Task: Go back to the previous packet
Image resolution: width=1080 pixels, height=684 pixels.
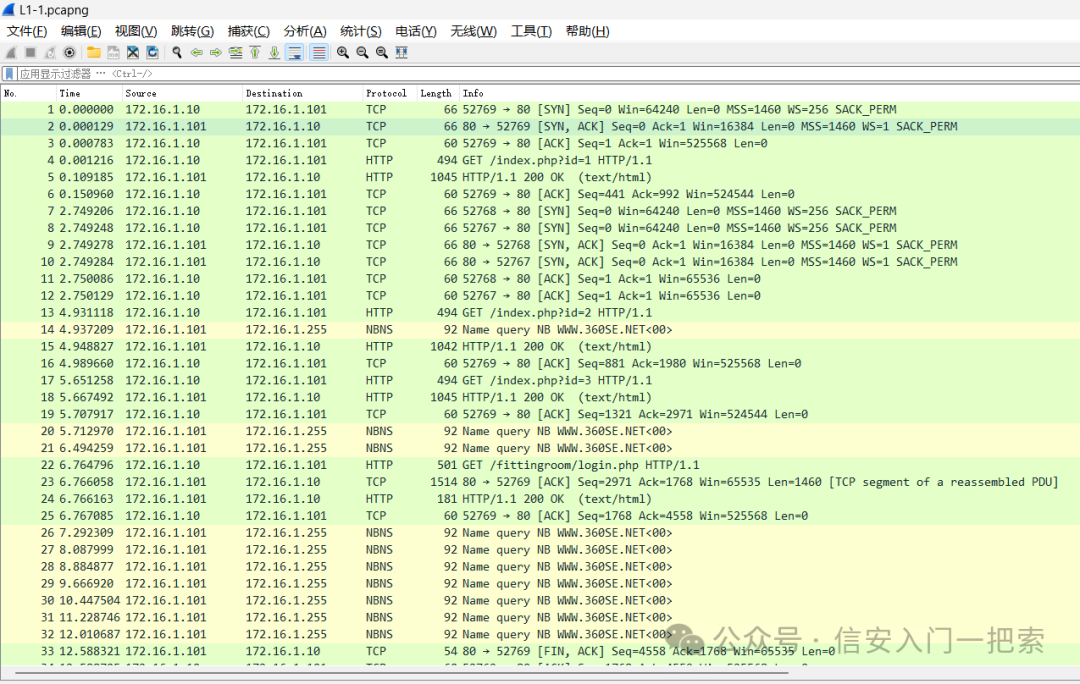Action: pos(196,52)
